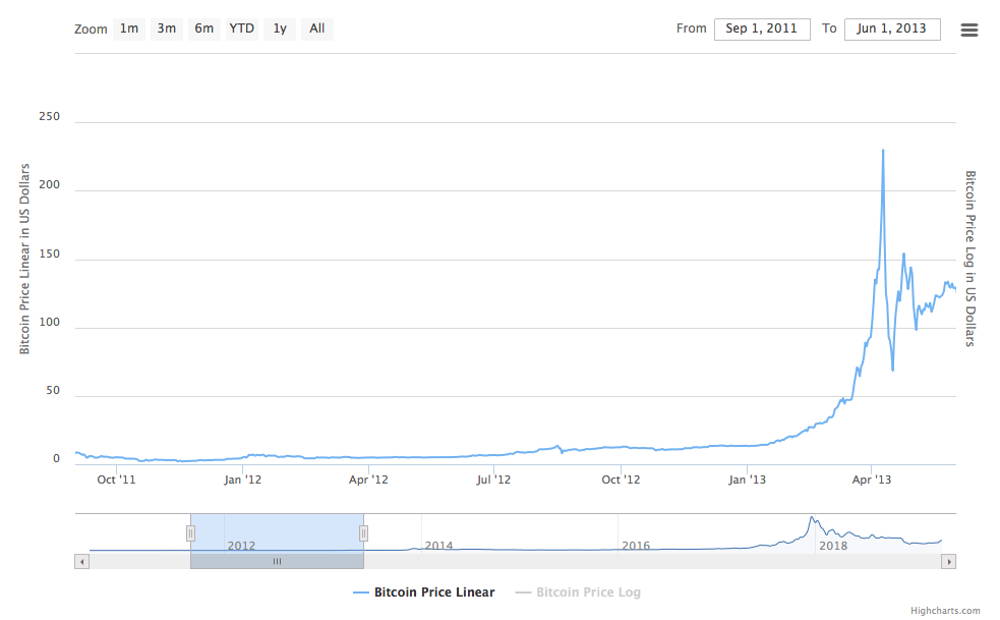Screen dimensions: 1000x620
Task: Click the Bitcoin Price Linear axis title
Action: click(24, 258)
